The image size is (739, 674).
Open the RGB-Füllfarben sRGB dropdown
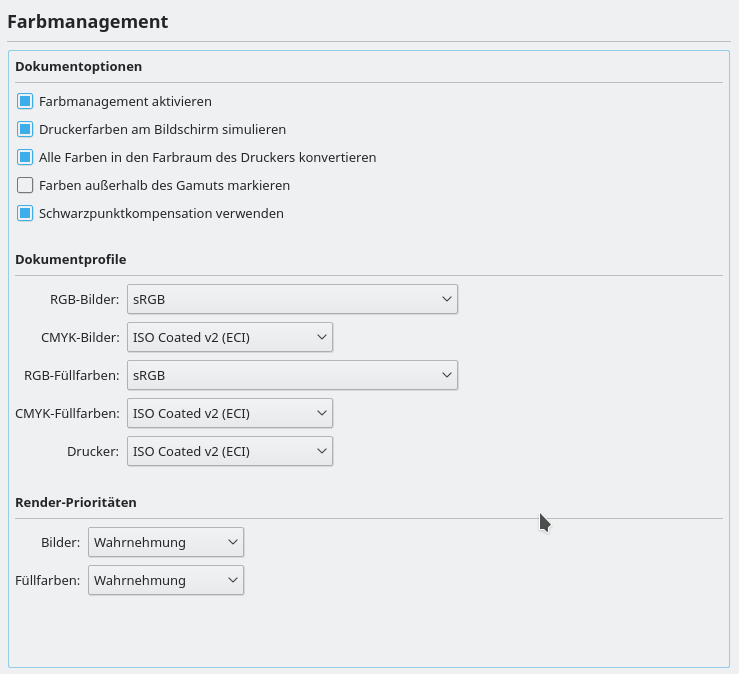click(292, 375)
